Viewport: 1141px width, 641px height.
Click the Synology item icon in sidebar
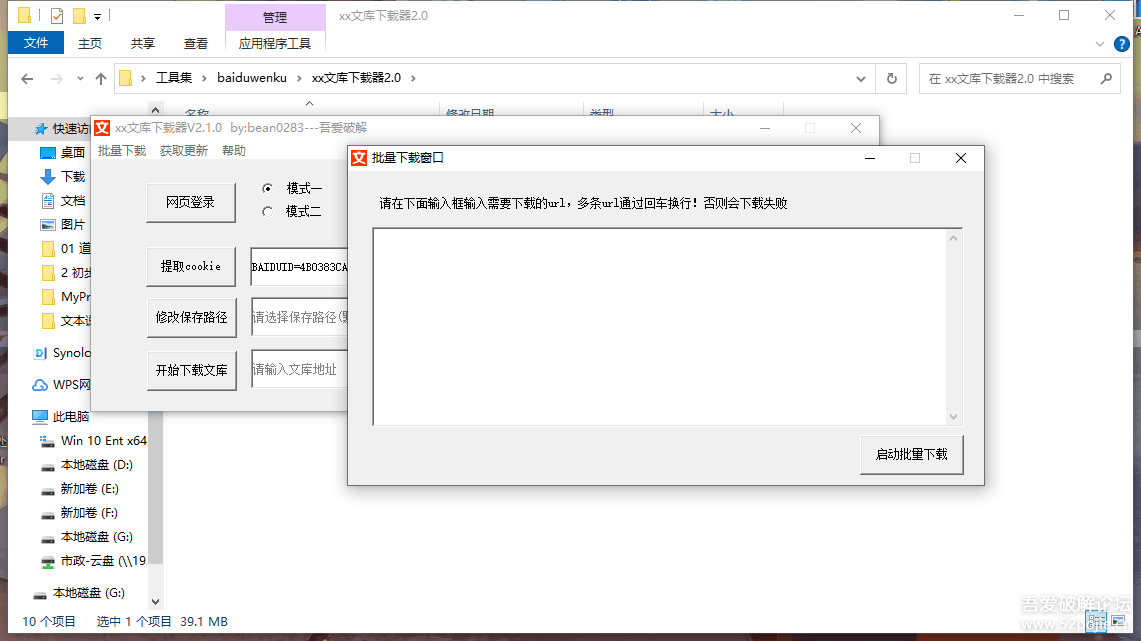[40, 353]
